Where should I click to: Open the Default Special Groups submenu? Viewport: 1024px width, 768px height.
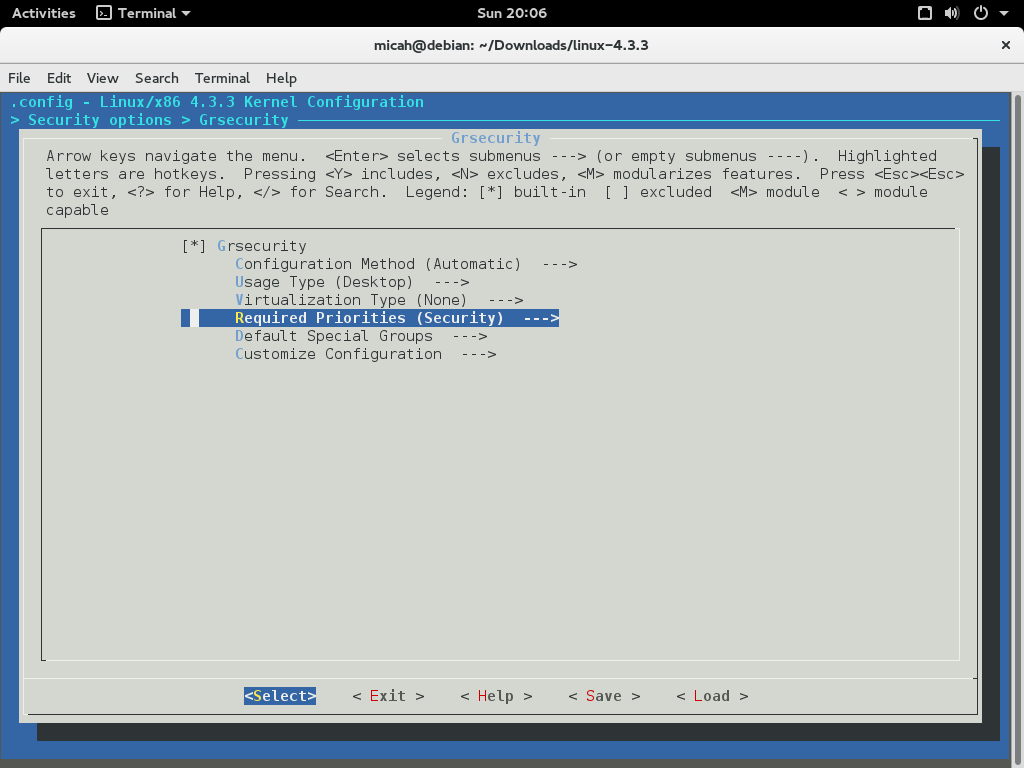tap(333, 335)
